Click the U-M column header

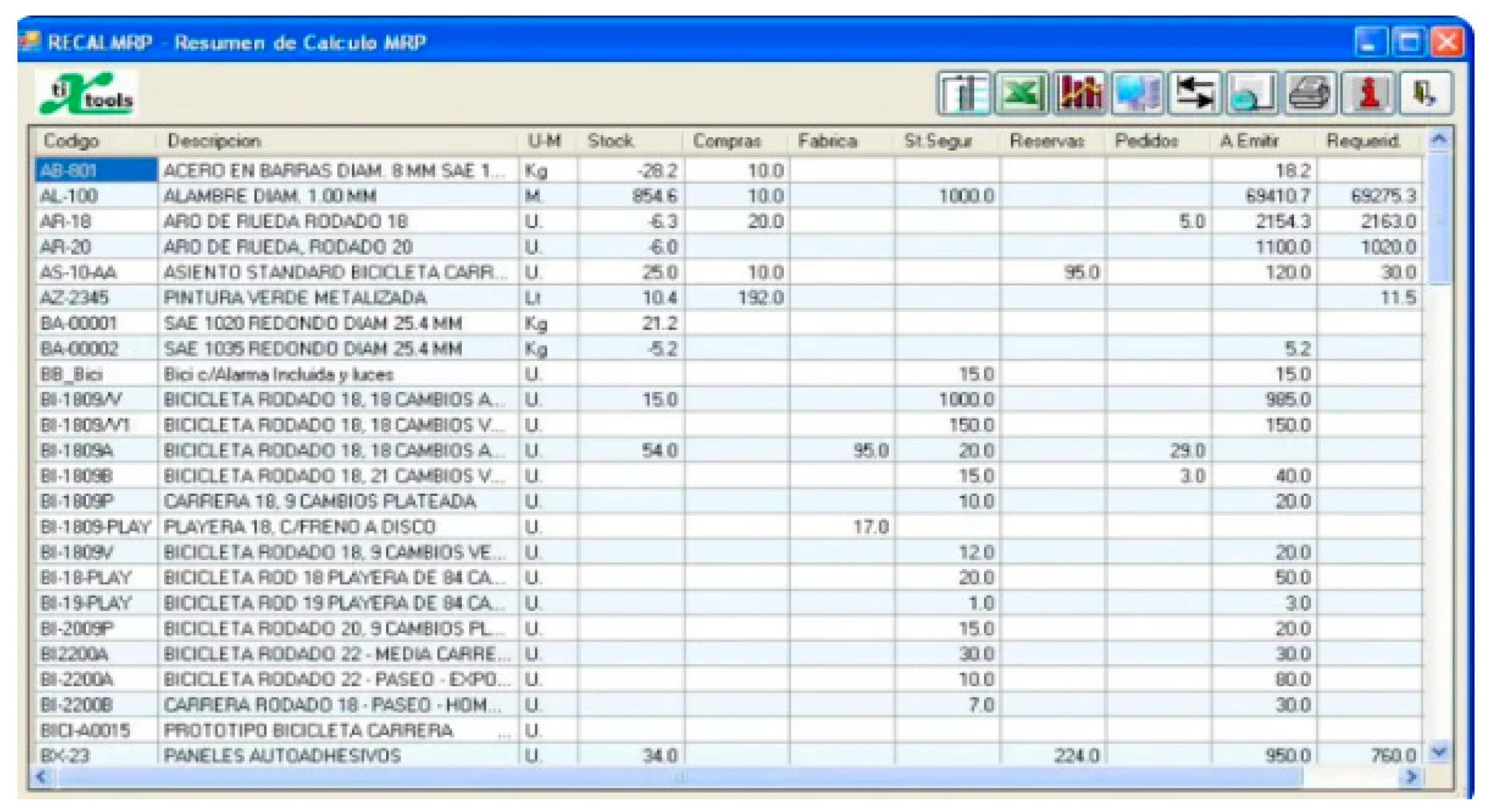tap(547, 141)
